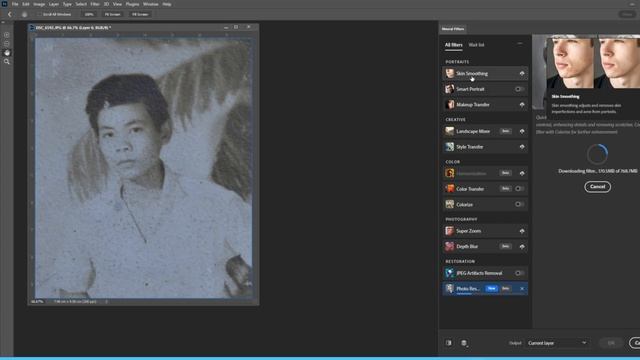The image size is (640, 360).
Task: Open the Image menu
Action: click(x=39, y=4)
